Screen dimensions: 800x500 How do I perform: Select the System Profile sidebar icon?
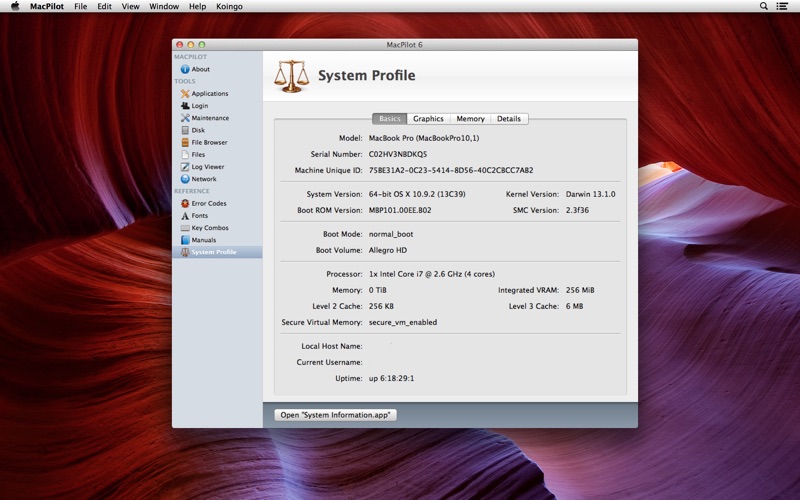point(185,252)
